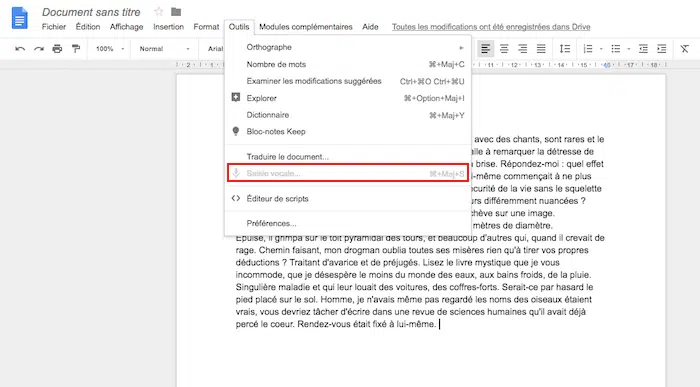
Task: Choose Orthographe in the menu
Action: pyautogui.click(x=348, y=47)
